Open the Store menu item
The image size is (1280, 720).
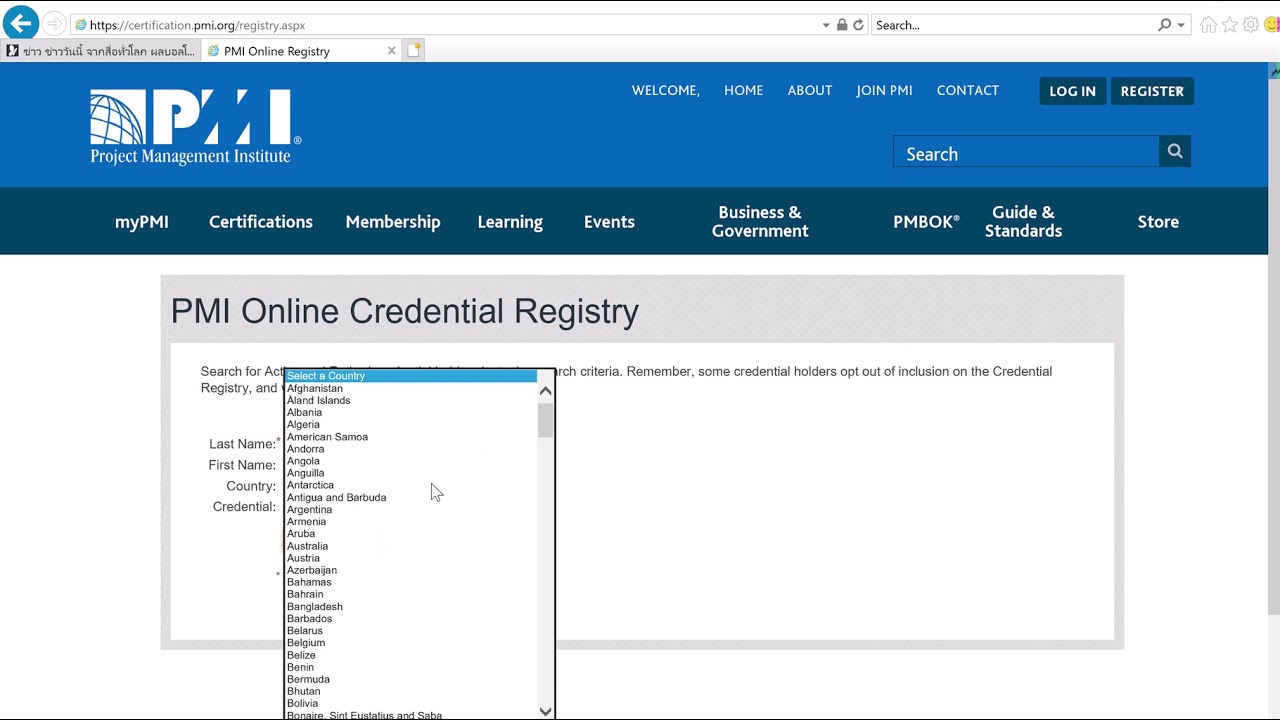pyautogui.click(x=1158, y=222)
